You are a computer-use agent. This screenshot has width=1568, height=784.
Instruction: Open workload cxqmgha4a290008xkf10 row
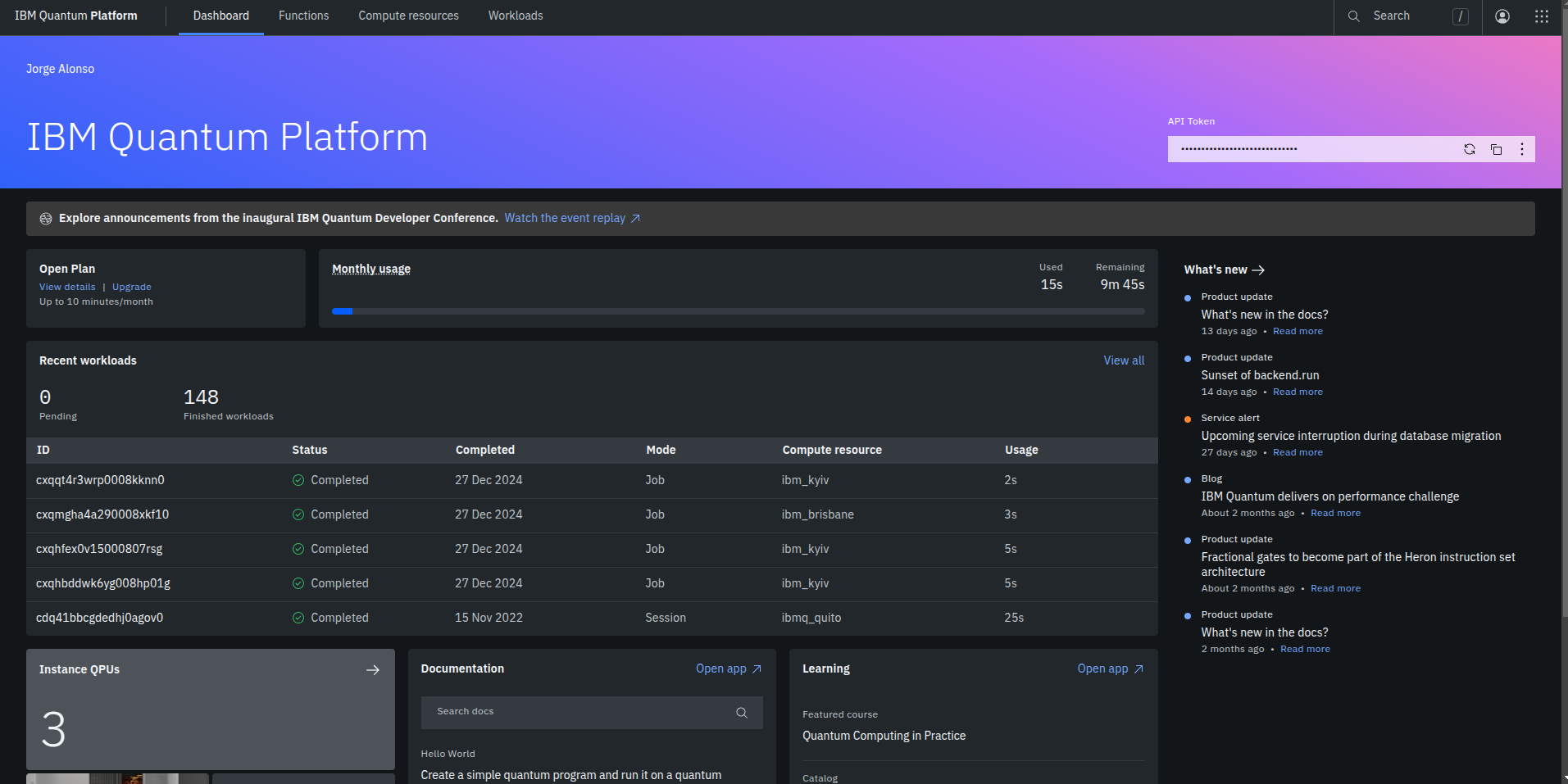coord(592,515)
